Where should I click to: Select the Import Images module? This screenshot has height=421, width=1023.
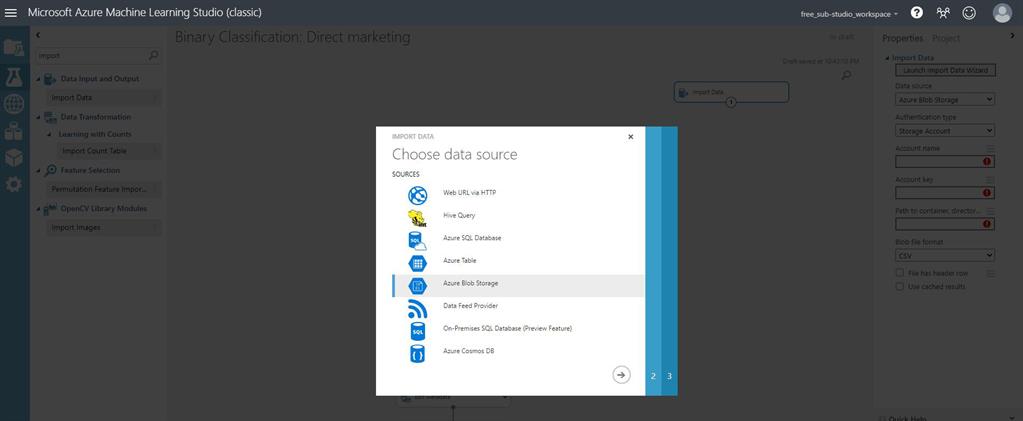104,228
